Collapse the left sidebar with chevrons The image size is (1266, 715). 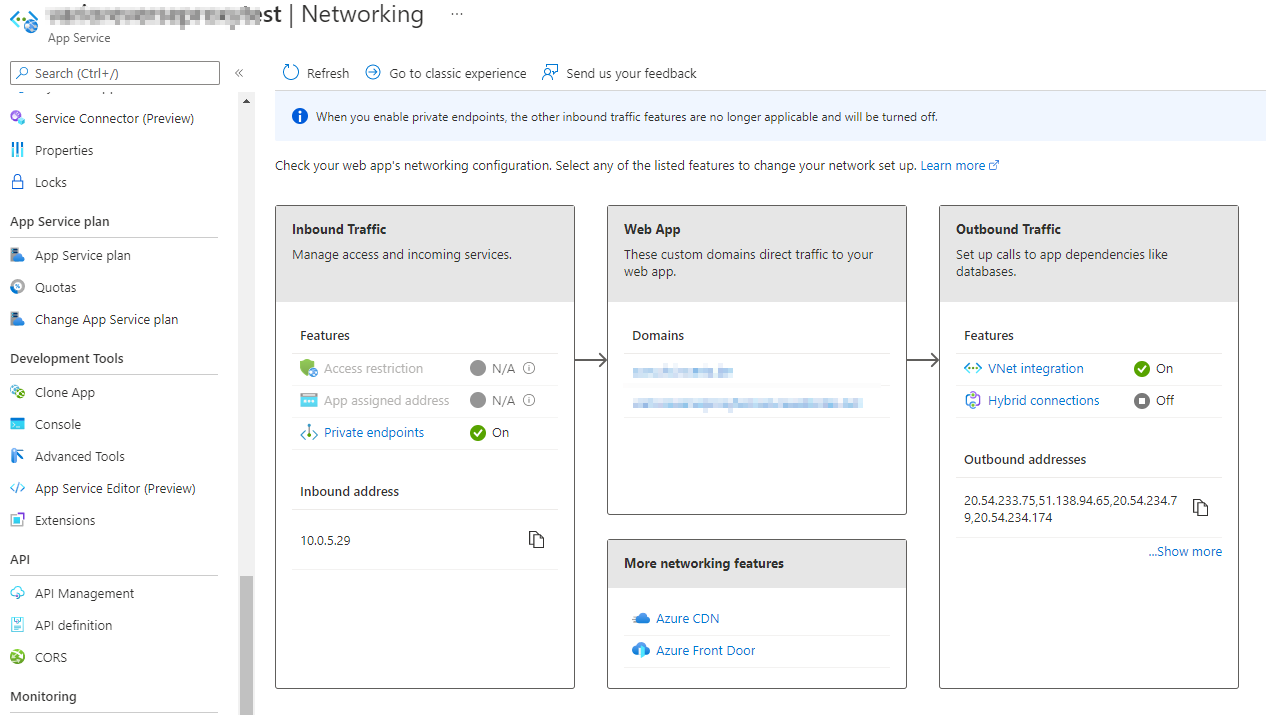239,73
